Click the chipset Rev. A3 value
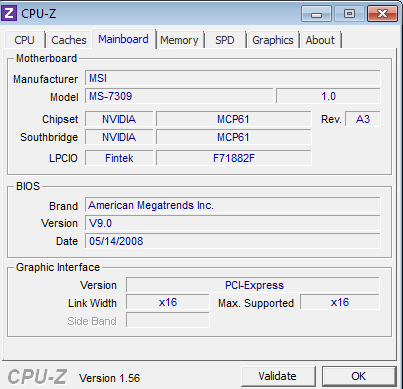Screen dimensions: 403x389 pos(363,119)
